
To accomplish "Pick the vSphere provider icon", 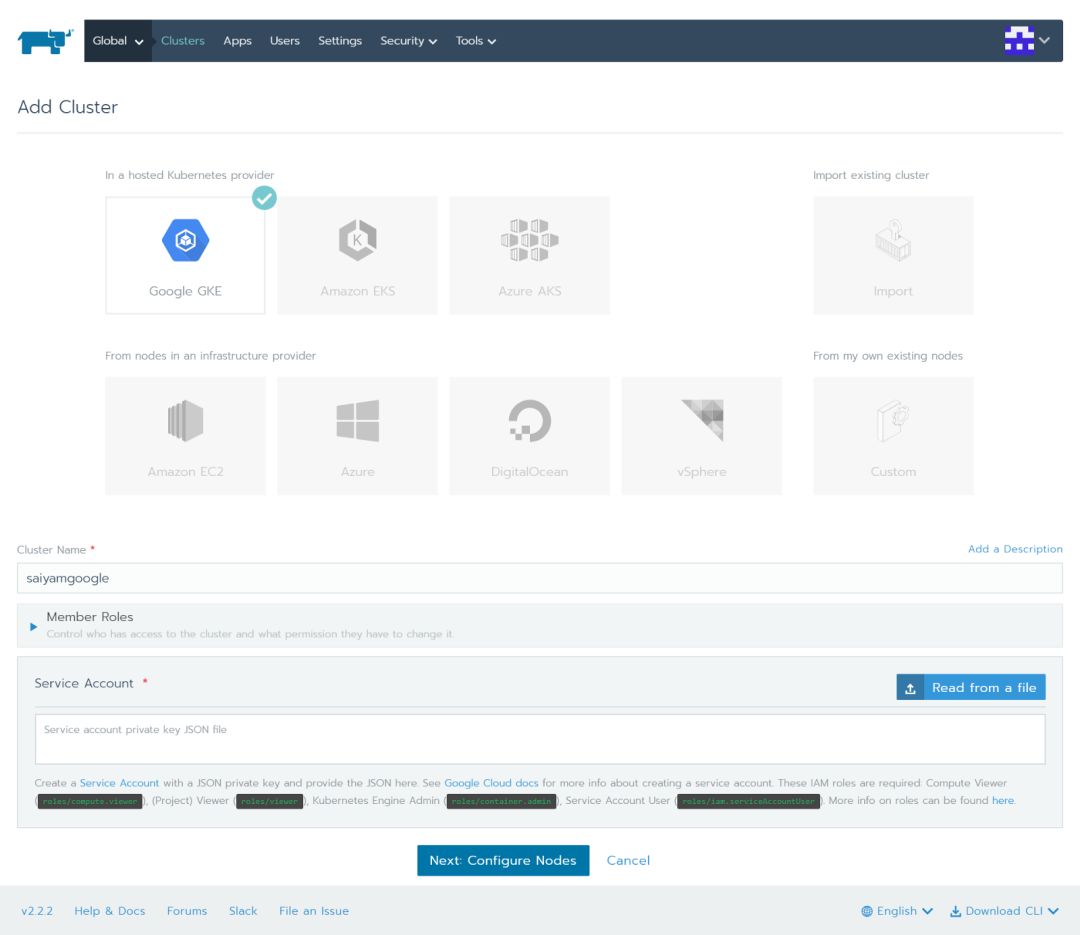I will coord(703,420).
